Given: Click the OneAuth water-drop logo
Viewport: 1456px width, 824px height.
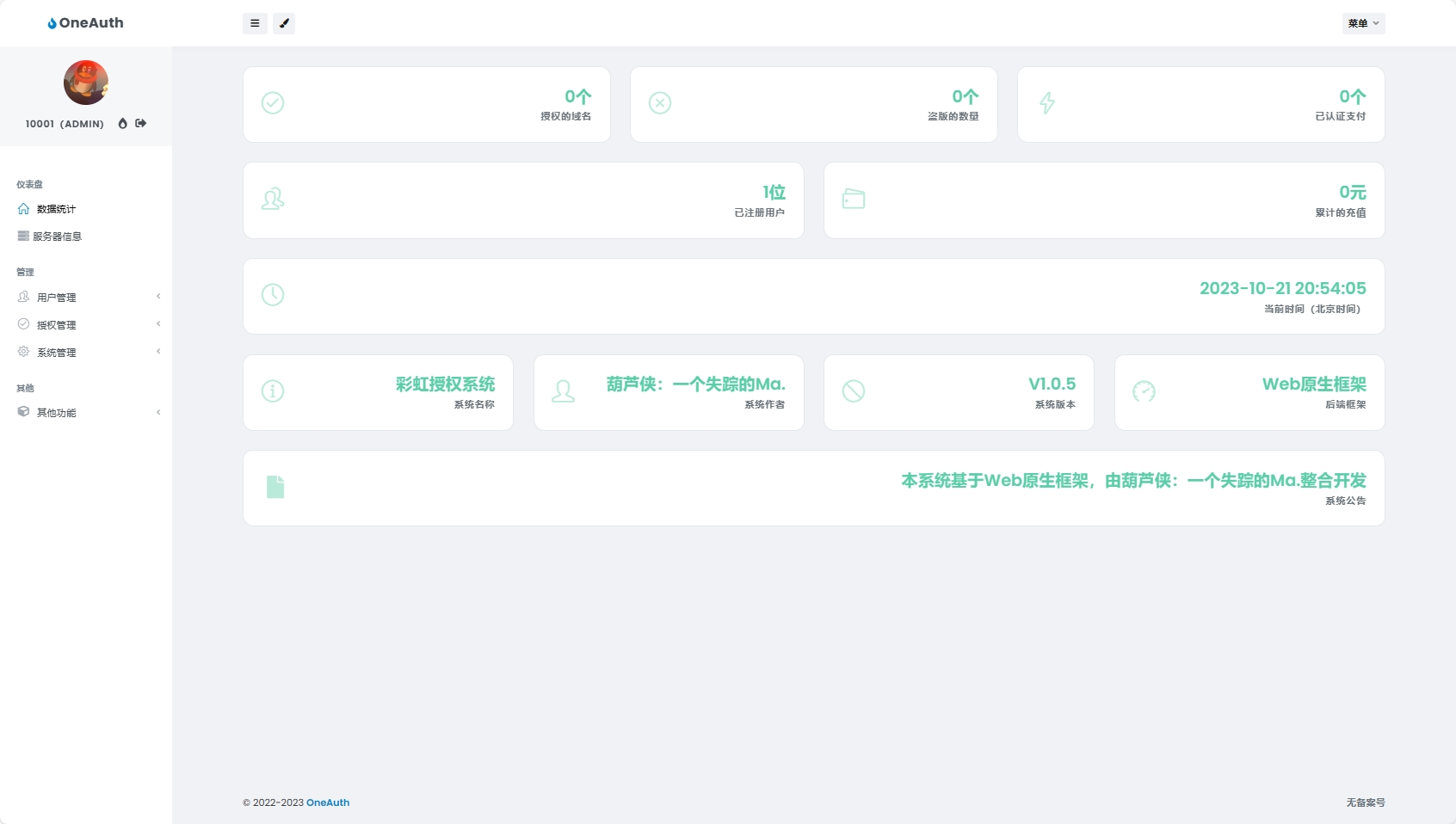Looking at the screenshot, I should click(x=52, y=23).
